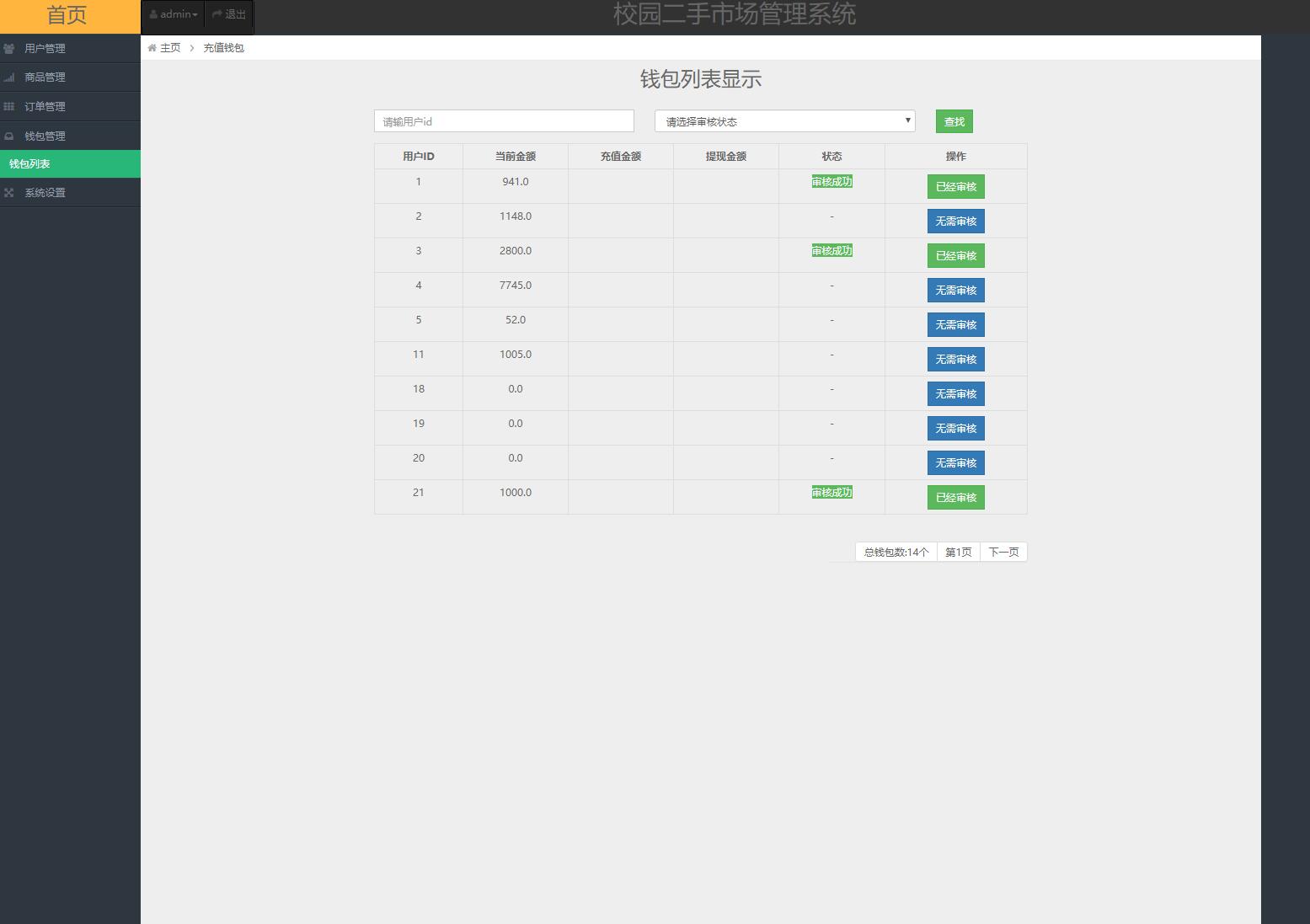Click the 第1页 pagination item
This screenshot has height=924, width=1310.
(x=959, y=552)
